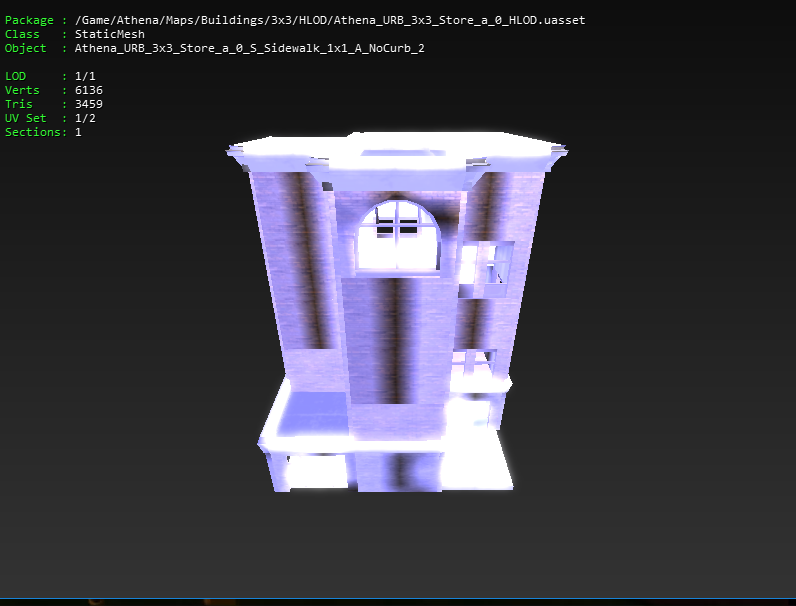Click the Tris count 3459
Image resolution: width=796 pixels, height=606 pixels.
coord(89,104)
